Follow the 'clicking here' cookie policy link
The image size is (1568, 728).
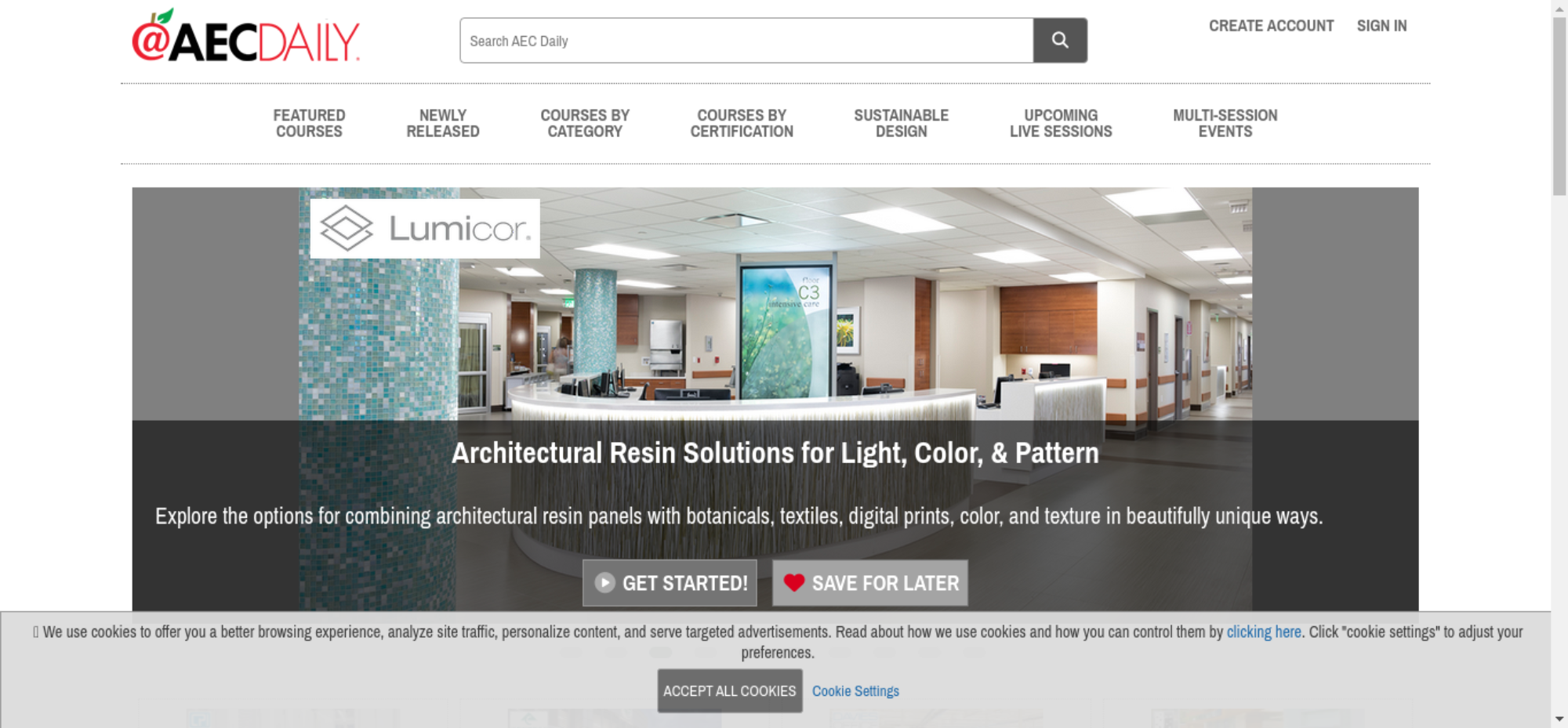point(1264,632)
